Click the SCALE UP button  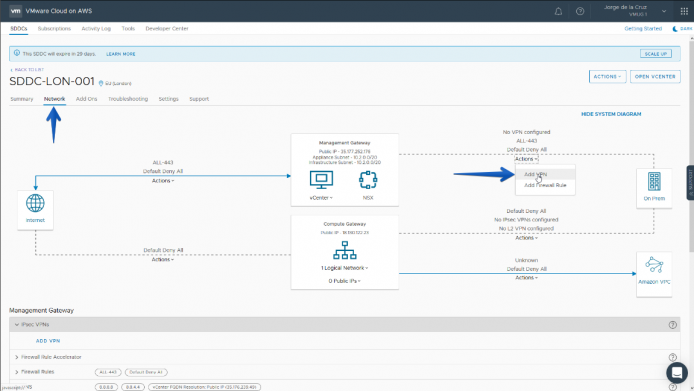click(x=655, y=54)
